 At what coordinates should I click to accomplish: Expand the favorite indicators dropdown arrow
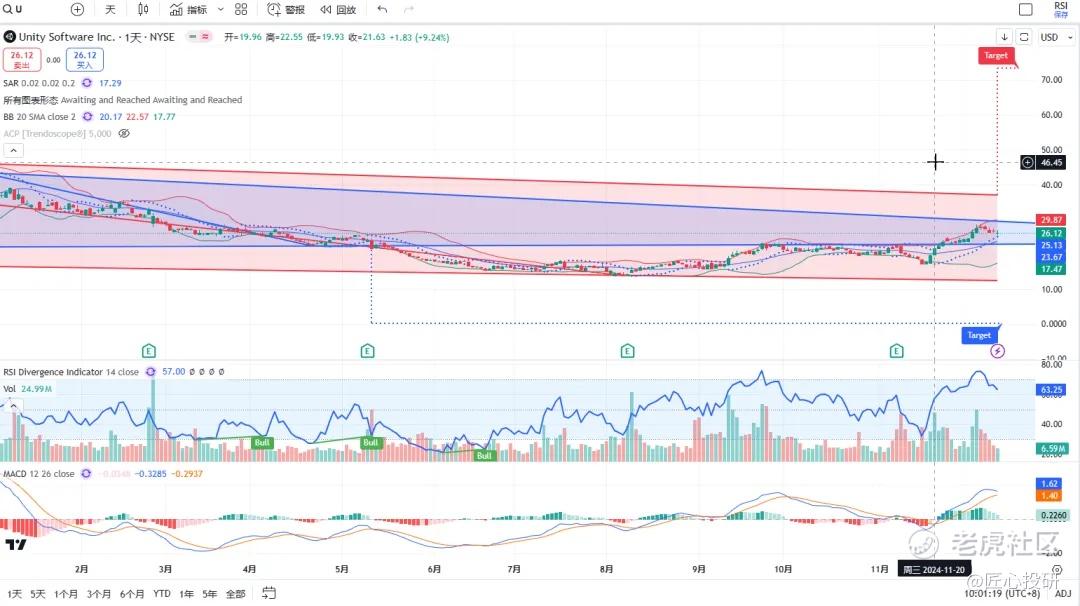coord(220,9)
